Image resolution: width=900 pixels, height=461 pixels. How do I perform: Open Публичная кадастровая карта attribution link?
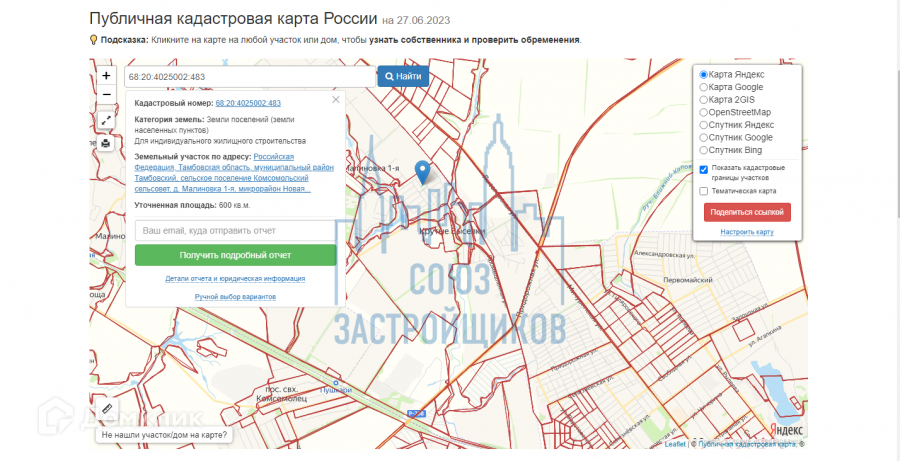point(747,444)
